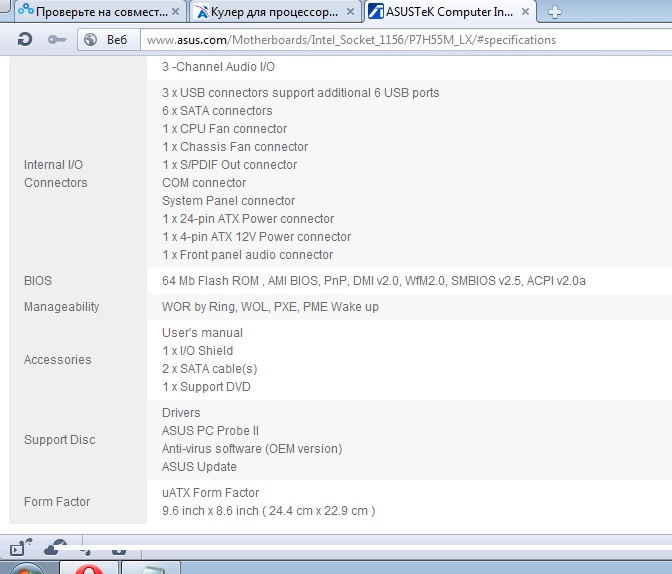Click the '1 x Support DVD' line
This screenshot has height=574, width=672.
point(206,387)
